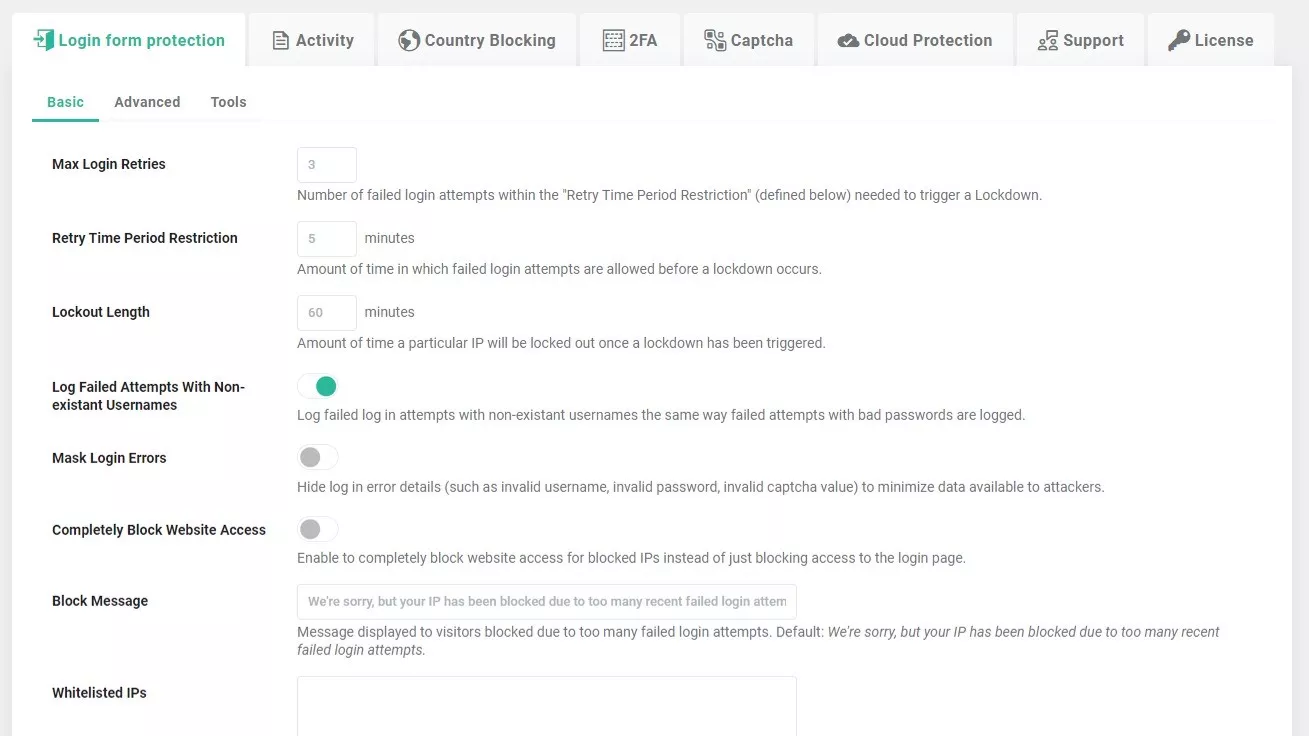Enable the Mask Login Errors switch
Screen dimensions: 1309x736
(x=318, y=458)
